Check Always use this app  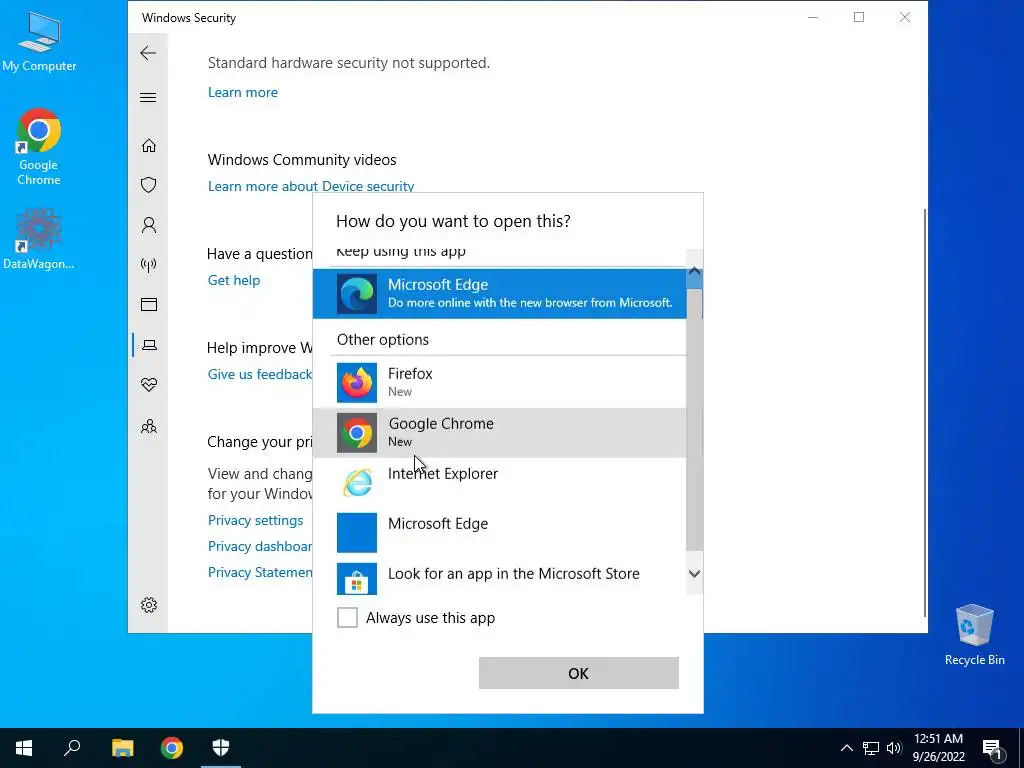[347, 617]
